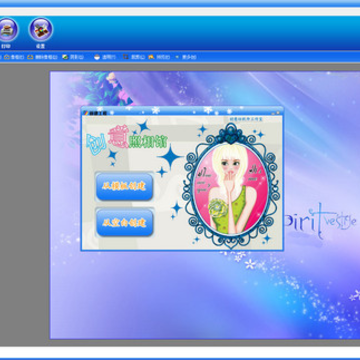360x360 pixels.
Task: Click the yellow picture icon in the secondary toolbar
Action: click(x=151, y=57)
